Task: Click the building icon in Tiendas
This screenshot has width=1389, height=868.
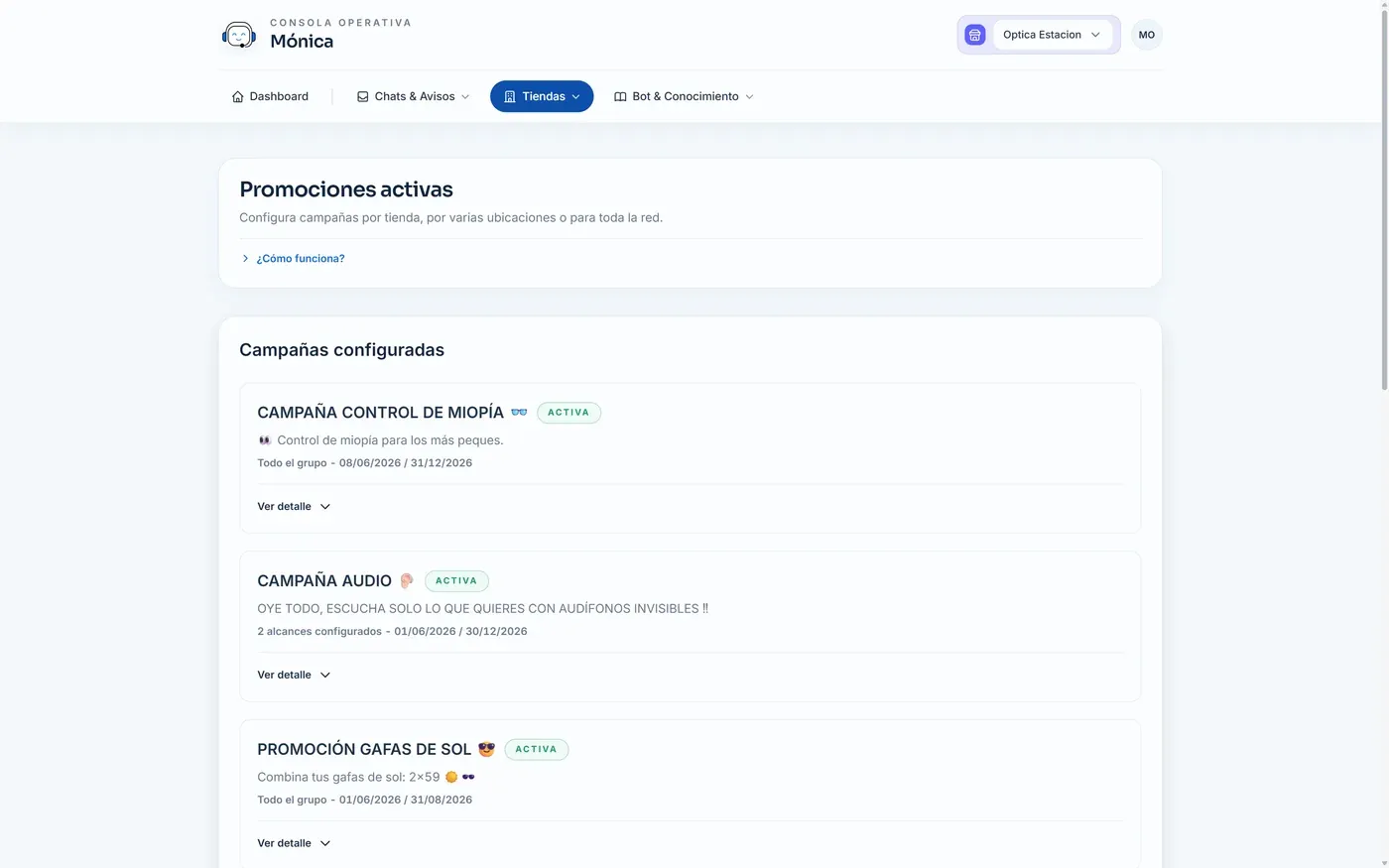Action: [510, 96]
